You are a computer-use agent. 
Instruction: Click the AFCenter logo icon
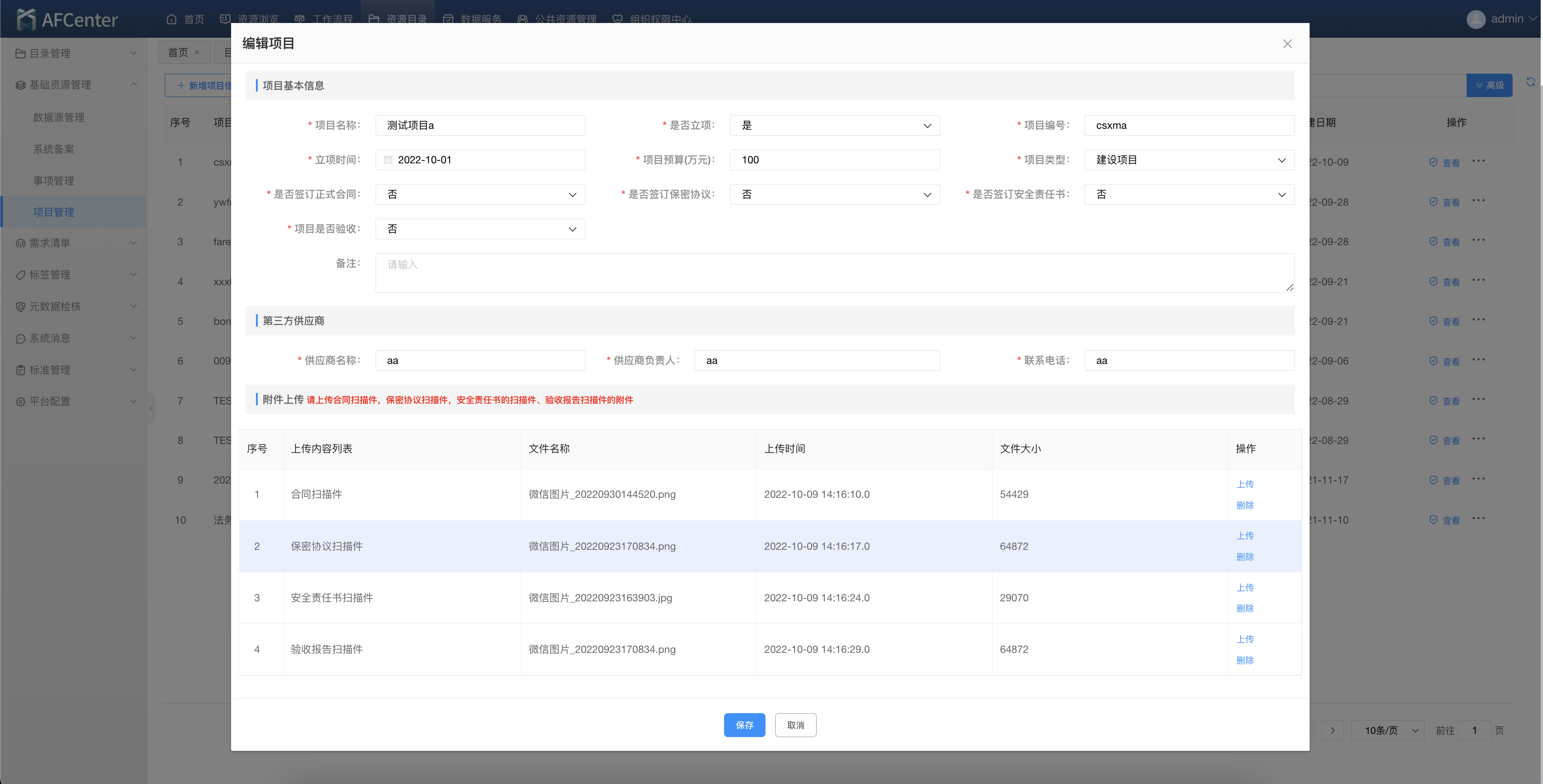click(x=26, y=20)
